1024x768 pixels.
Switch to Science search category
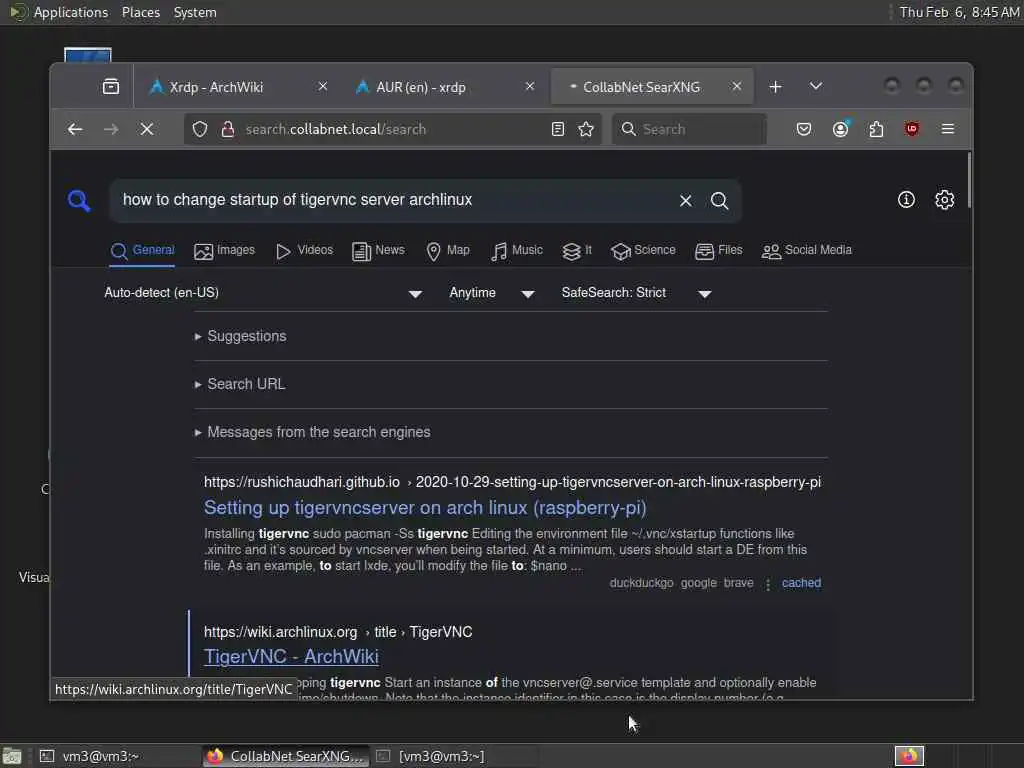point(643,250)
